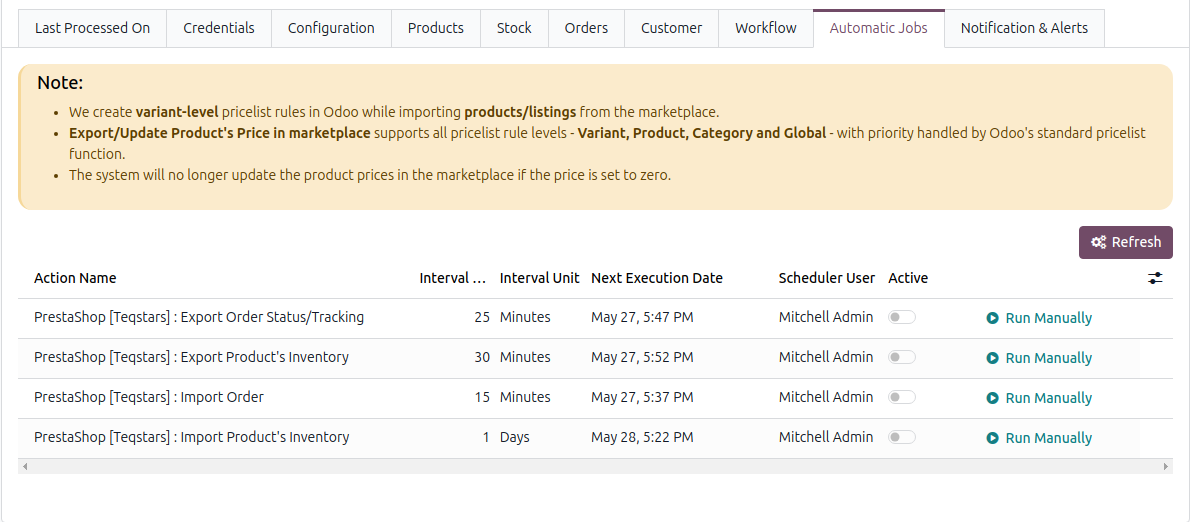Open the Orders tab
The width and height of the screenshot is (1190, 522).
tap(586, 28)
